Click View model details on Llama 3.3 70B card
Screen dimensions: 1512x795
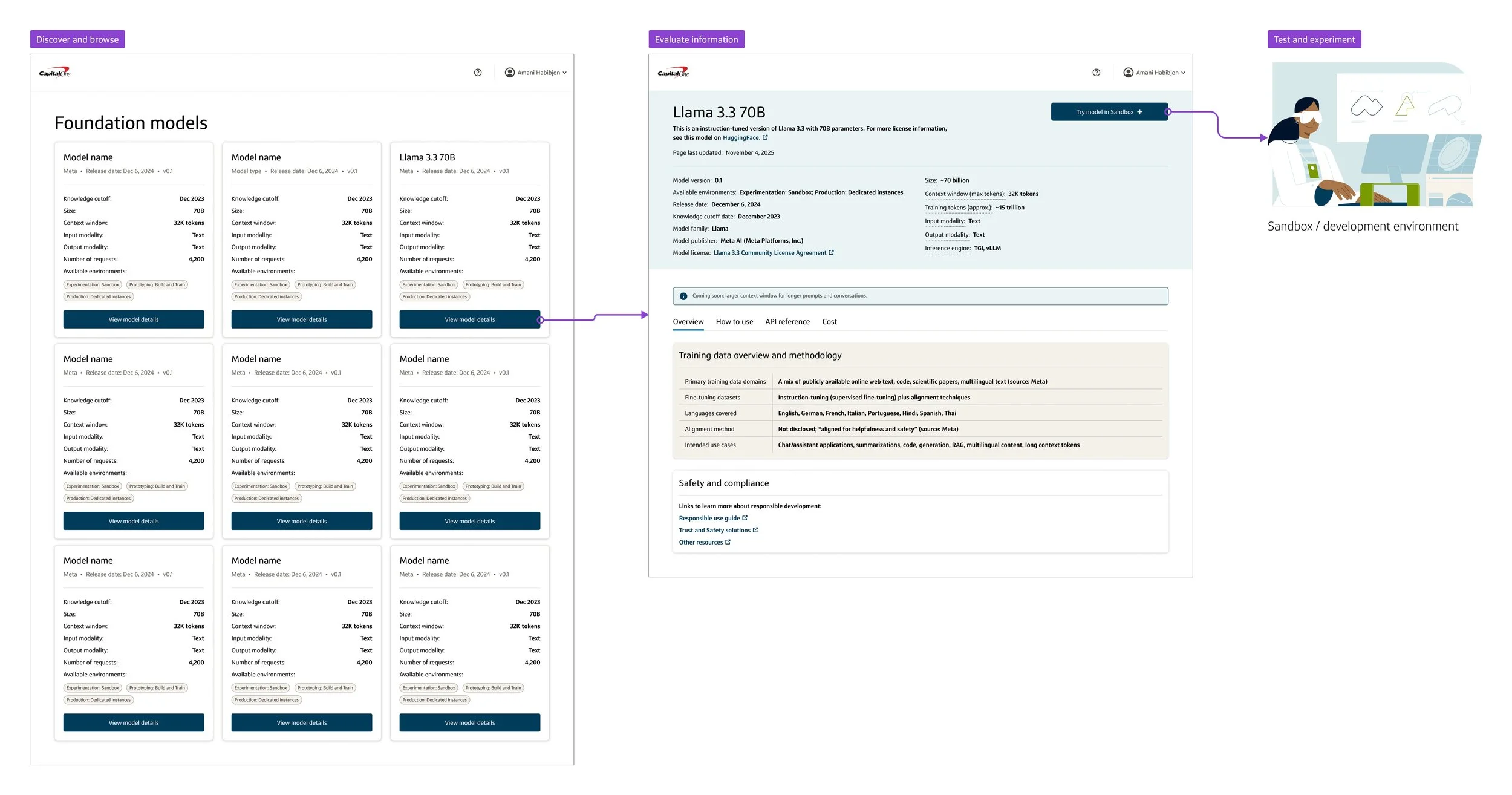tap(469, 319)
